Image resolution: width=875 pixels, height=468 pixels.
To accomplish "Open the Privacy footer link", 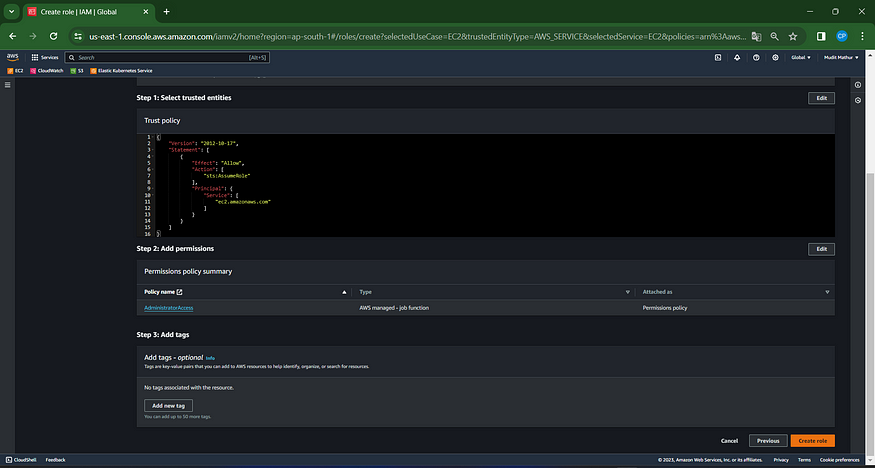I will [x=781, y=460].
